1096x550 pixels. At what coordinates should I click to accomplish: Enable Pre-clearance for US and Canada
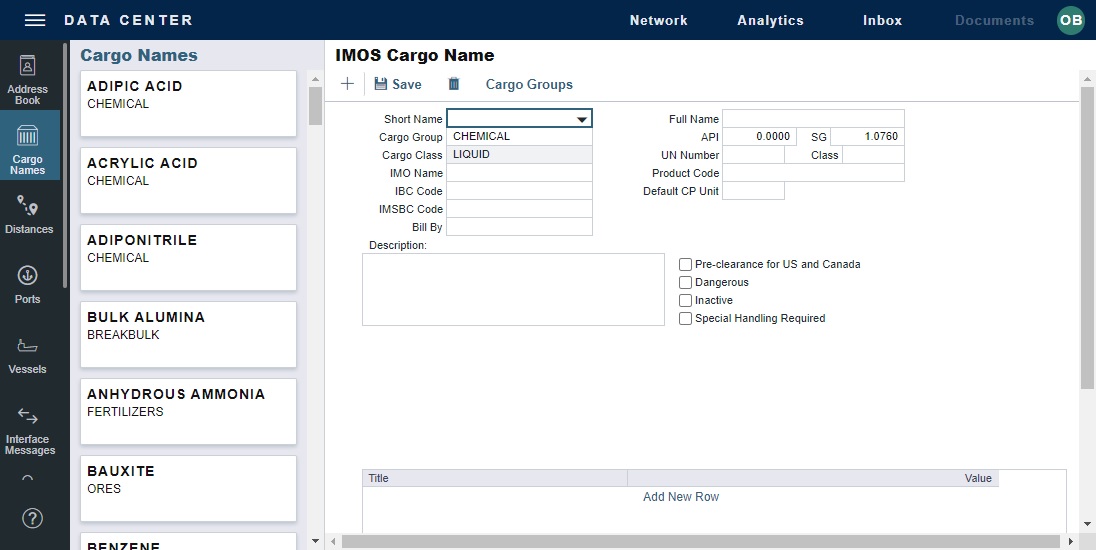click(685, 265)
